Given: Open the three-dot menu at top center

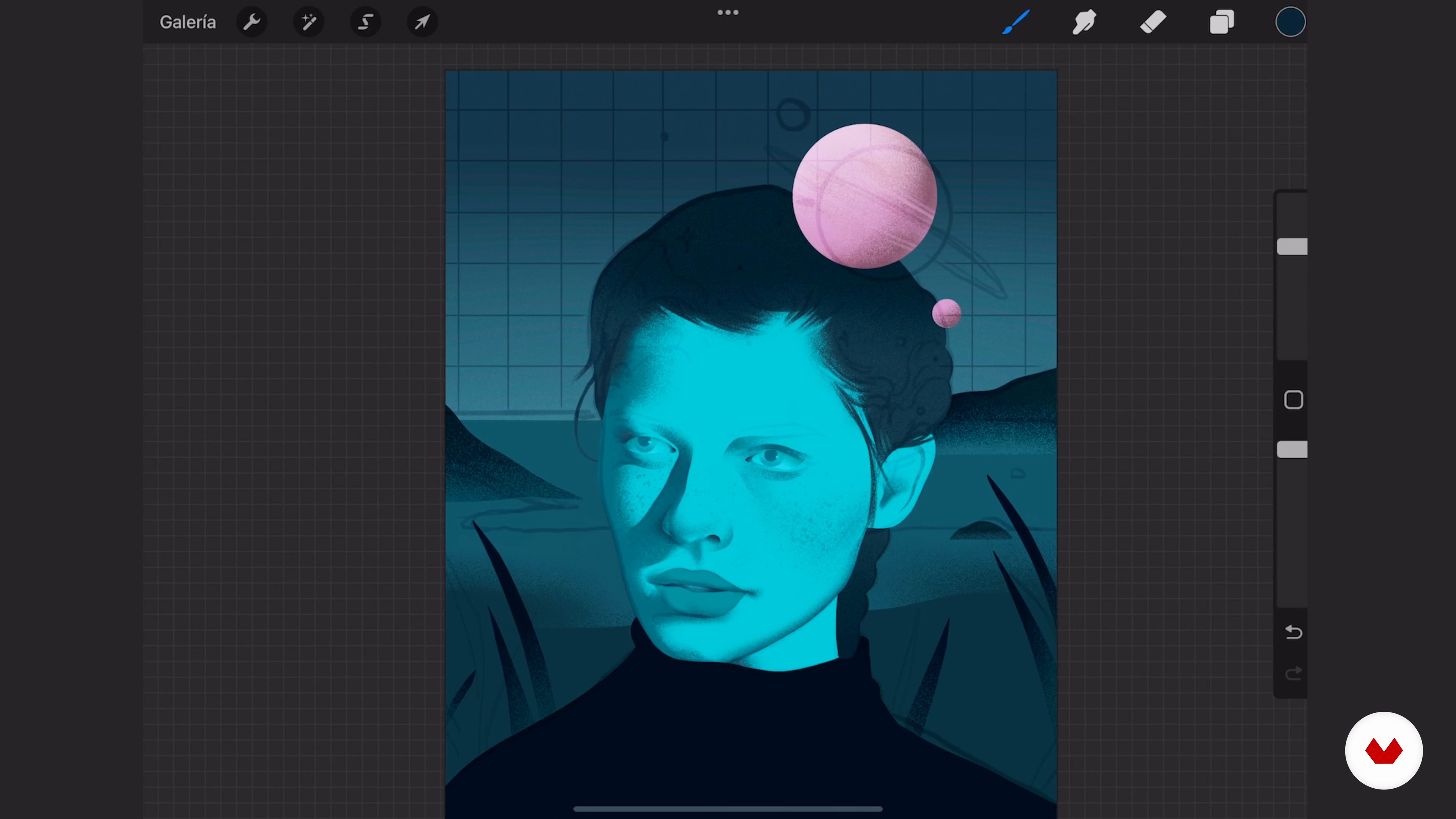Looking at the screenshot, I should pos(728,13).
